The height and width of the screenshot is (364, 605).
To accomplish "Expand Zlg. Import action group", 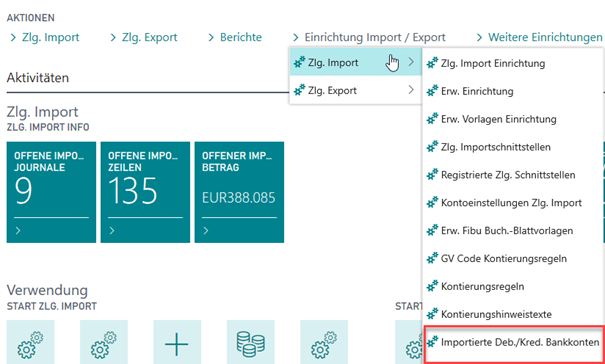I will point(45,37).
